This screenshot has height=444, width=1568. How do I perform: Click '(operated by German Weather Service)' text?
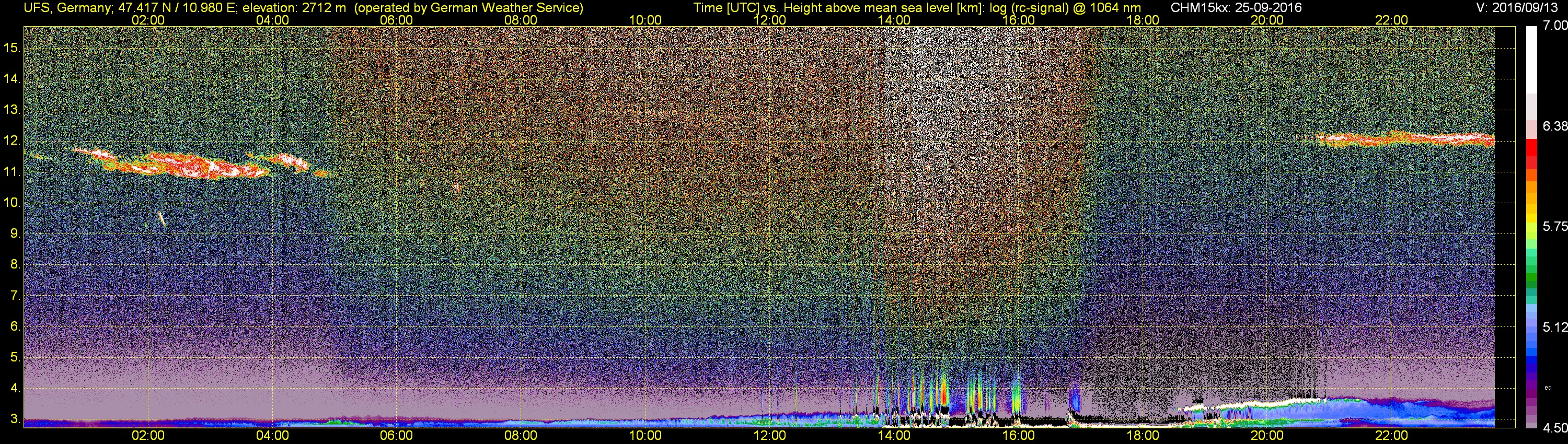pos(469,8)
